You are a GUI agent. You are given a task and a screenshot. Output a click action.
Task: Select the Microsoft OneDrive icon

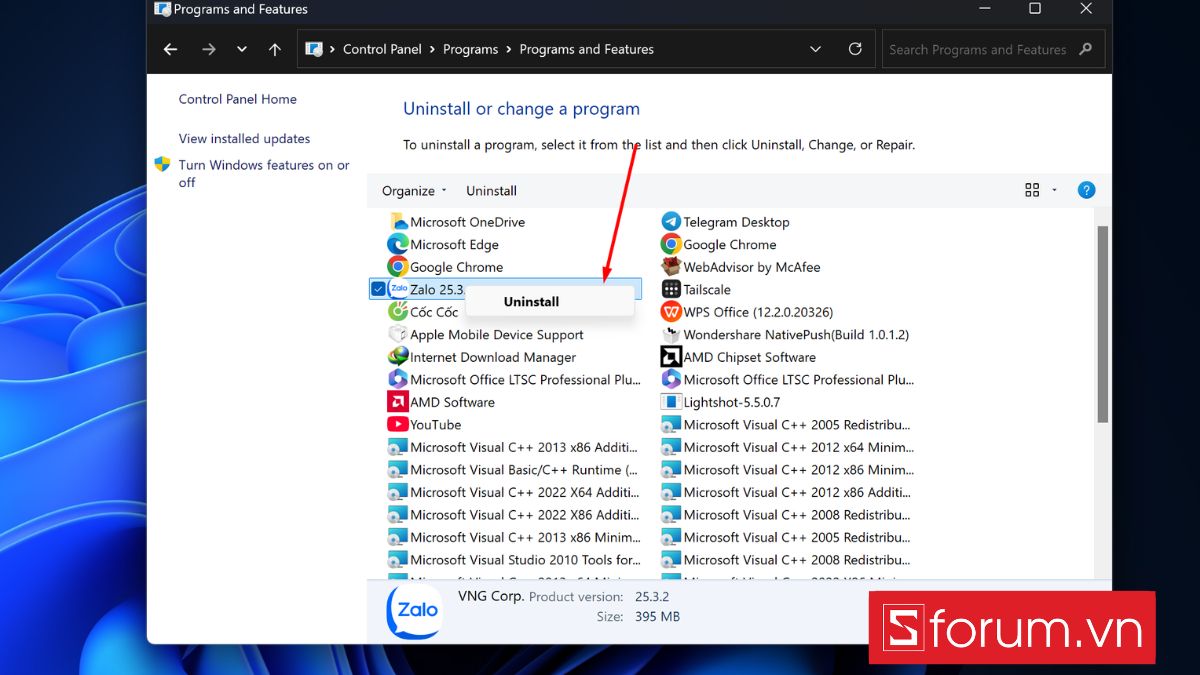[x=398, y=222]
